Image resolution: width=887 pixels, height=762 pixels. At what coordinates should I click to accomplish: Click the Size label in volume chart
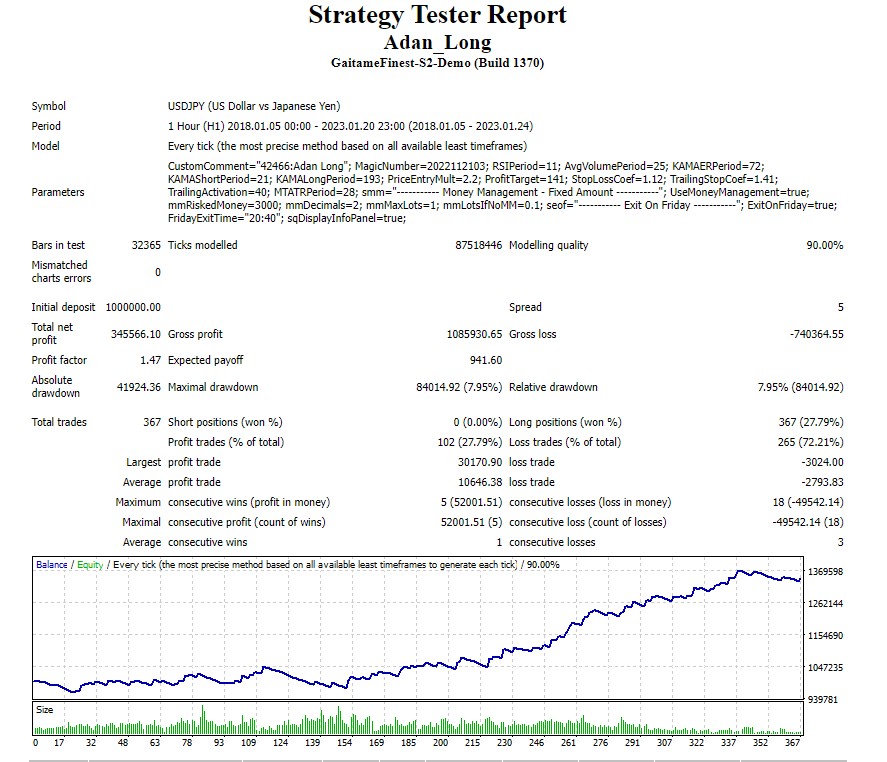tap(46, 709)
